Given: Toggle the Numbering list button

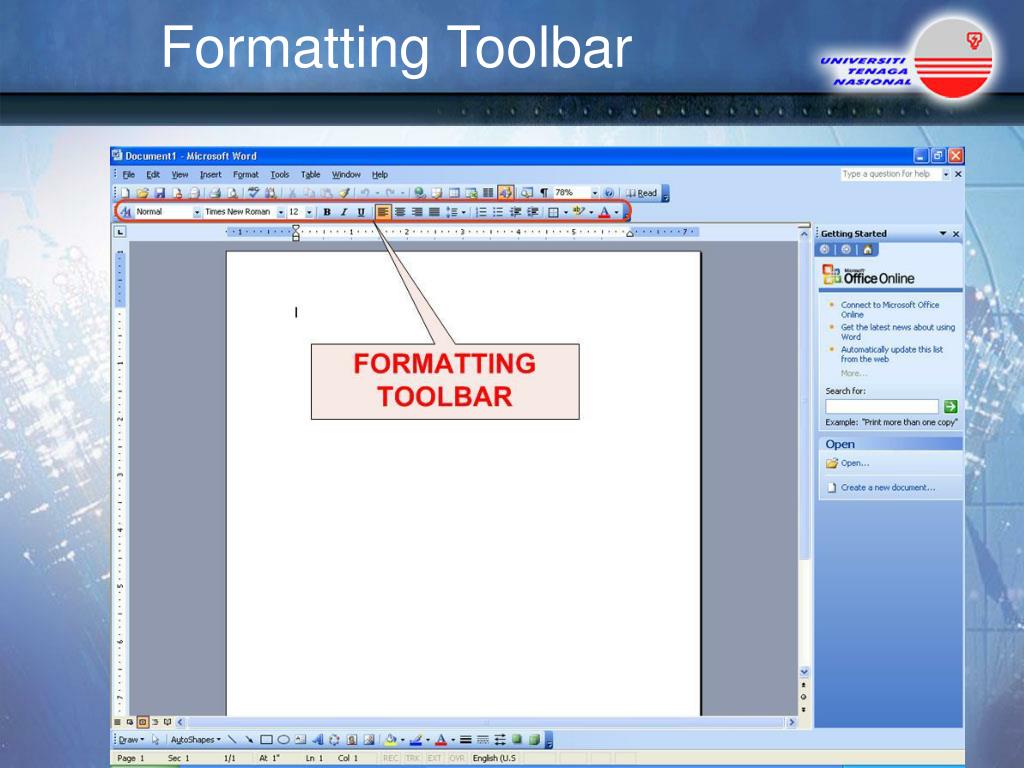Looking at the screenshot, I should tap(483, 212).
